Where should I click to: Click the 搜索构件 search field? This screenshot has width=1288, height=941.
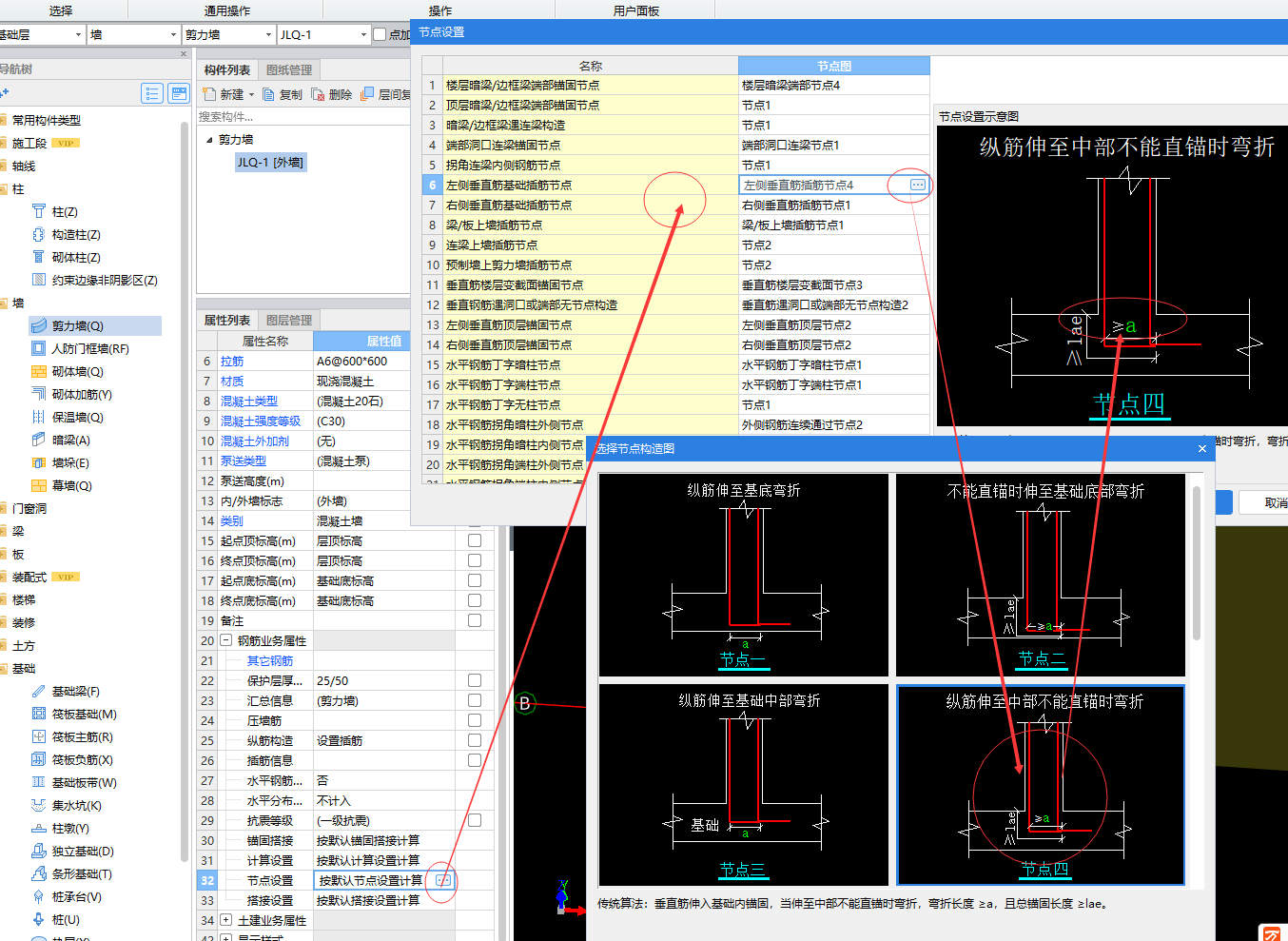(x=302, y=116)
